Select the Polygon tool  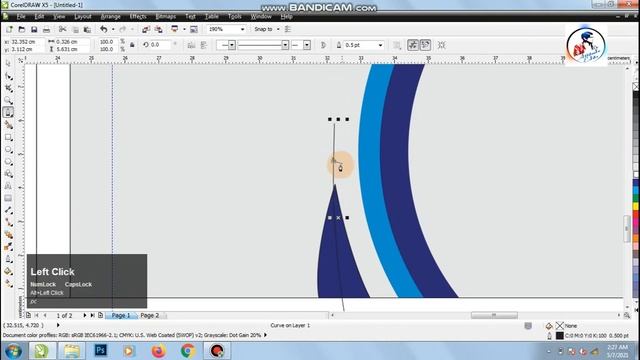coord(8,162)
